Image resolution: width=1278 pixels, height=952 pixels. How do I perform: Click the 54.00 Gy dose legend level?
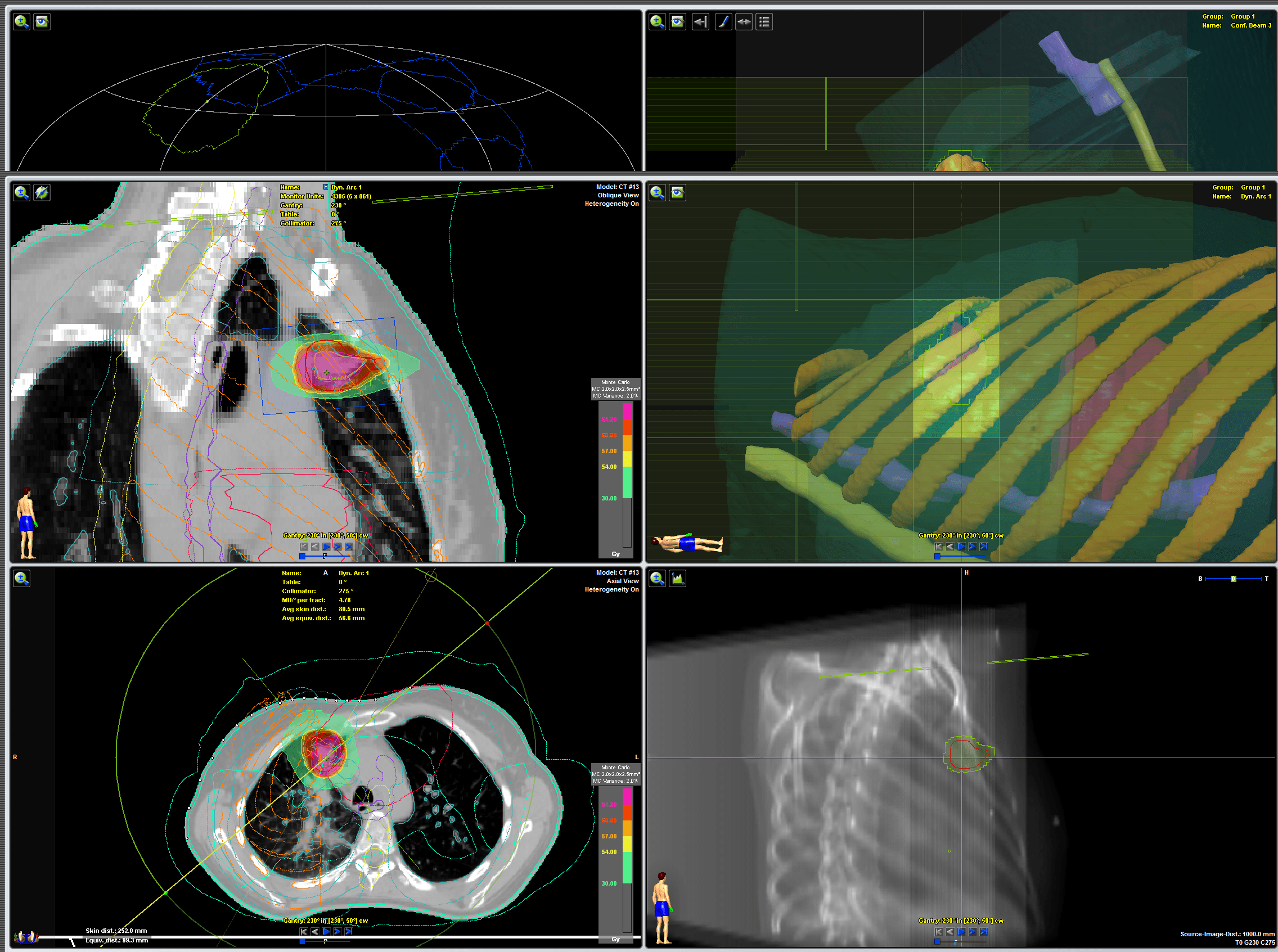pos(609,467)
